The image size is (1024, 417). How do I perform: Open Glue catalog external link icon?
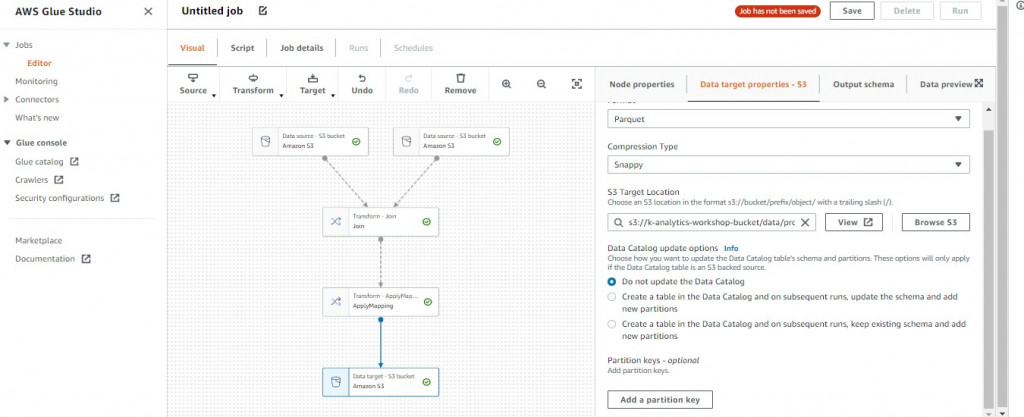tap(74, 161)
